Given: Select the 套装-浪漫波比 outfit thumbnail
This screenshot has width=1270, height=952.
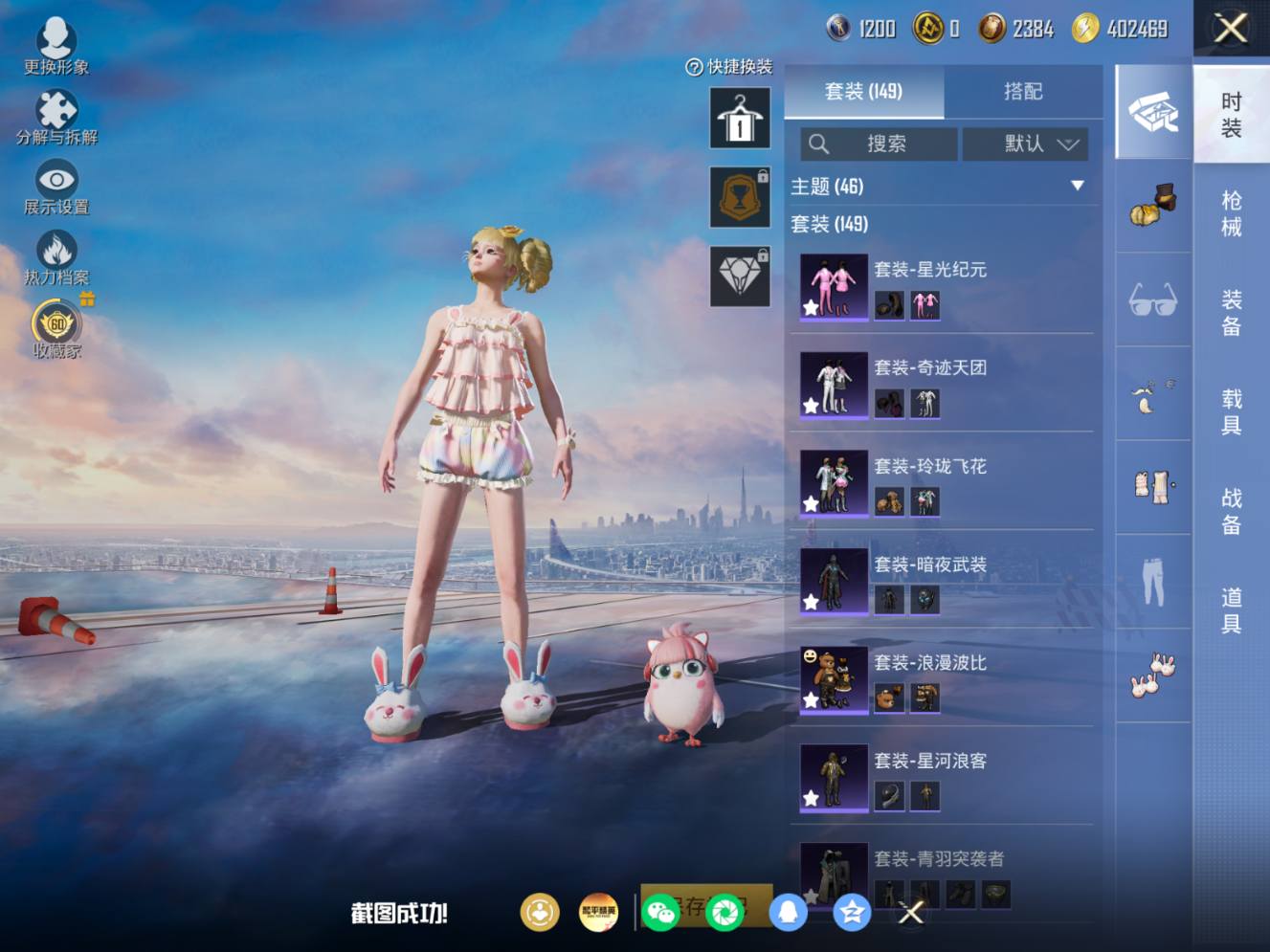Looking at the screenshot, I should [x=834, y=680].
